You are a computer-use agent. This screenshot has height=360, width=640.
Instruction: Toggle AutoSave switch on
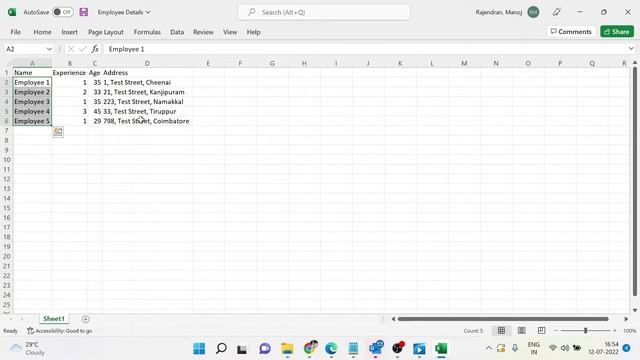(x=63, y=12)
